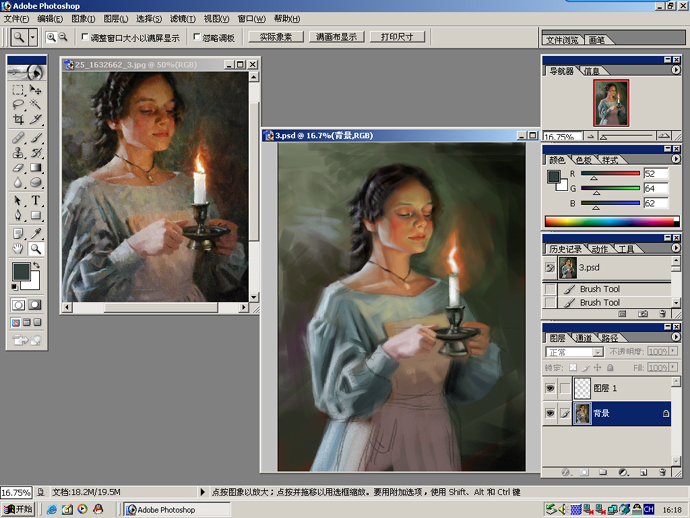Viewport: 690px width, 518px height.
Task: Select the Lasso tool
Action: tap(18, 104)
